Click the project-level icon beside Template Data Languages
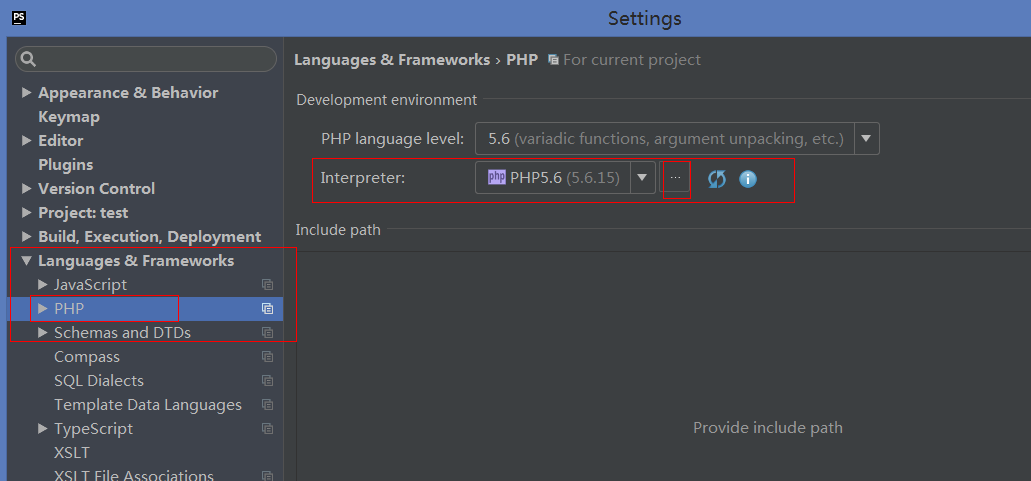 point(267,405)
